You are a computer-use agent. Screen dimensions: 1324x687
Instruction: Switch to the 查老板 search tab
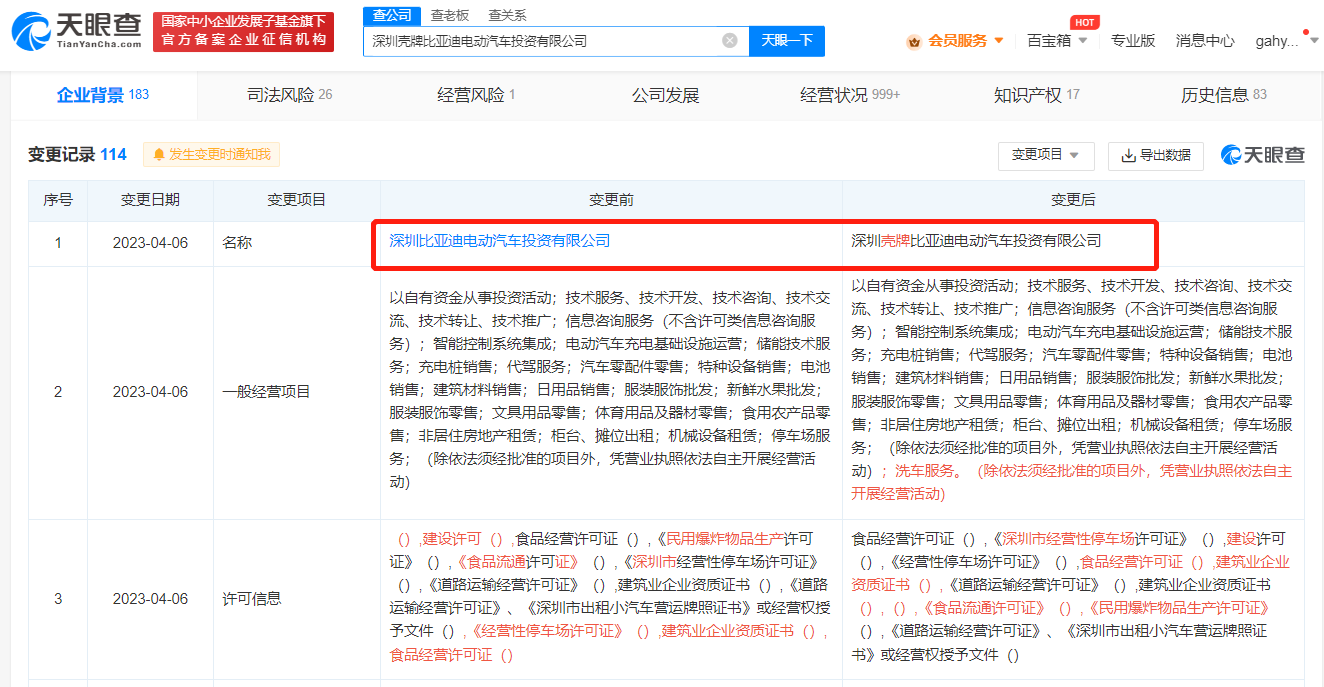pyautogui.click(x=449, y=15)
